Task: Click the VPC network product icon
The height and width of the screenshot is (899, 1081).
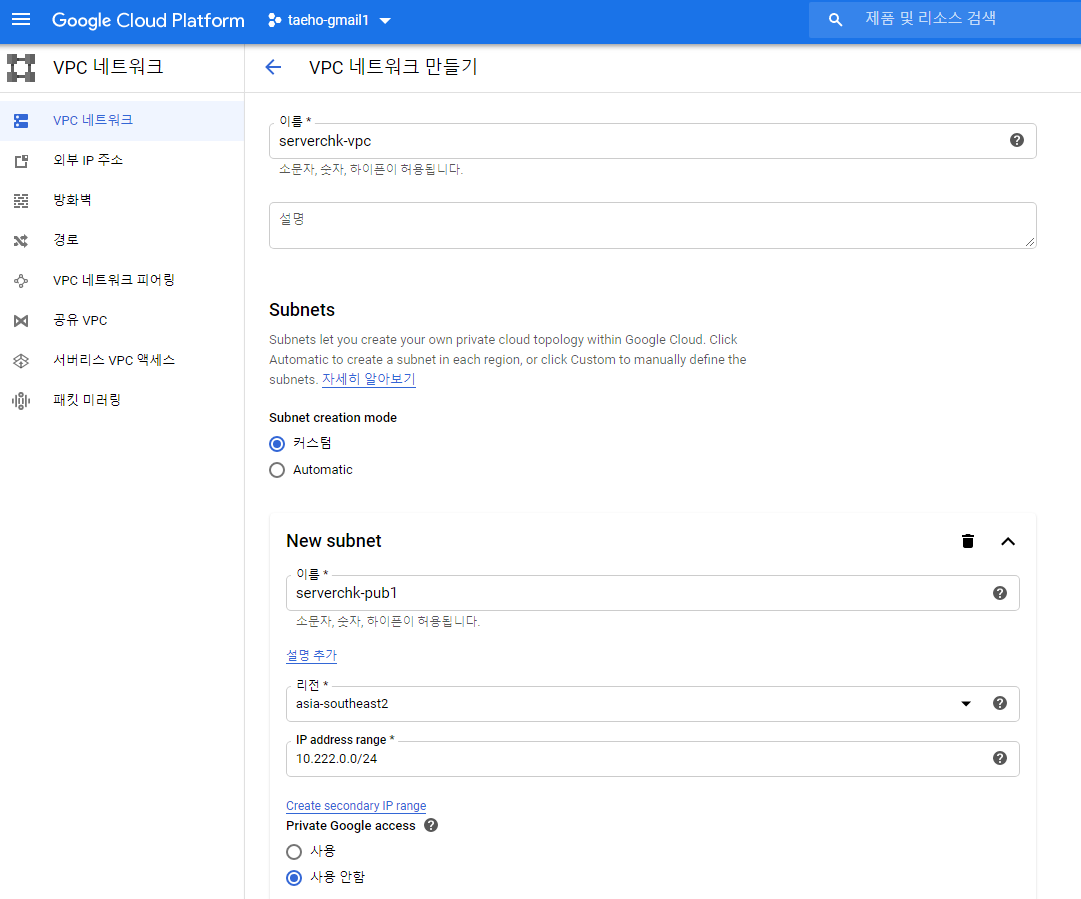Action: click(21, 68)
